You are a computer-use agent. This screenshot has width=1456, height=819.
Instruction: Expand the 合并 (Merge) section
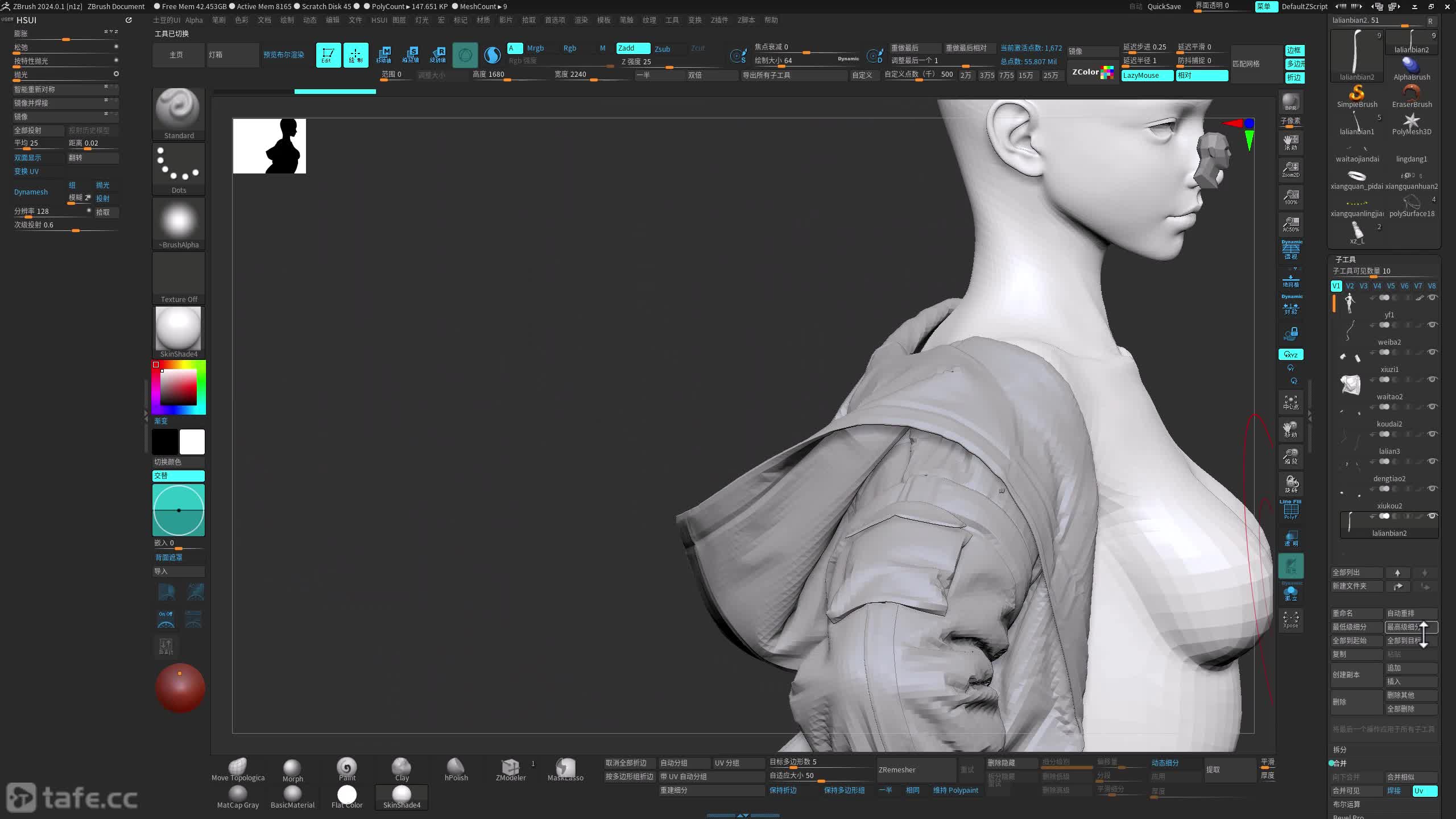(x=1341, y=763)
